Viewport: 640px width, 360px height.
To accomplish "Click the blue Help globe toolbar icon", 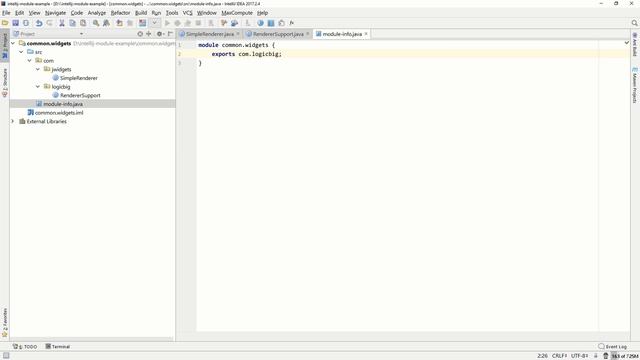I will click(x=260, y=23).
